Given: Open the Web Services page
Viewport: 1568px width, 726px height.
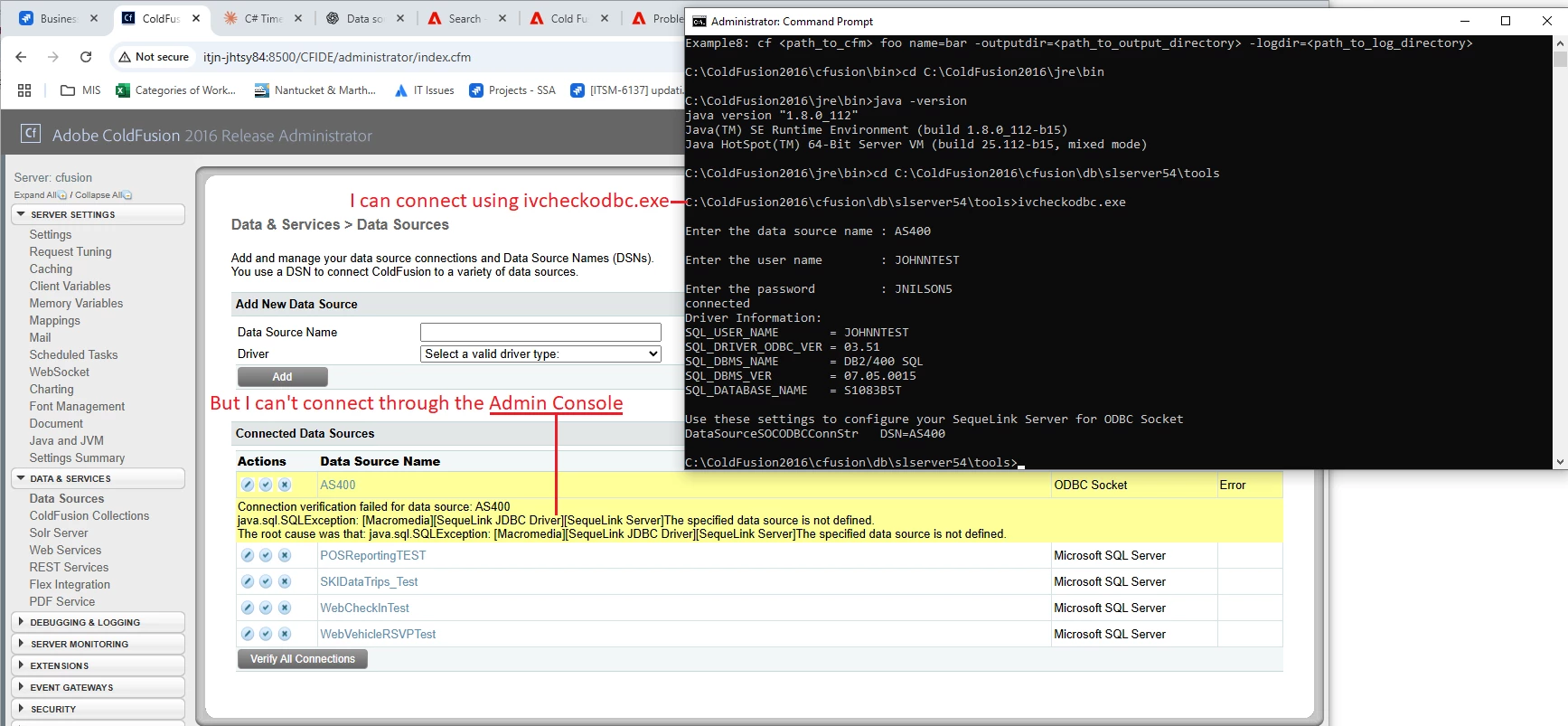Looking at the screenshot, I should pos(65,551).
